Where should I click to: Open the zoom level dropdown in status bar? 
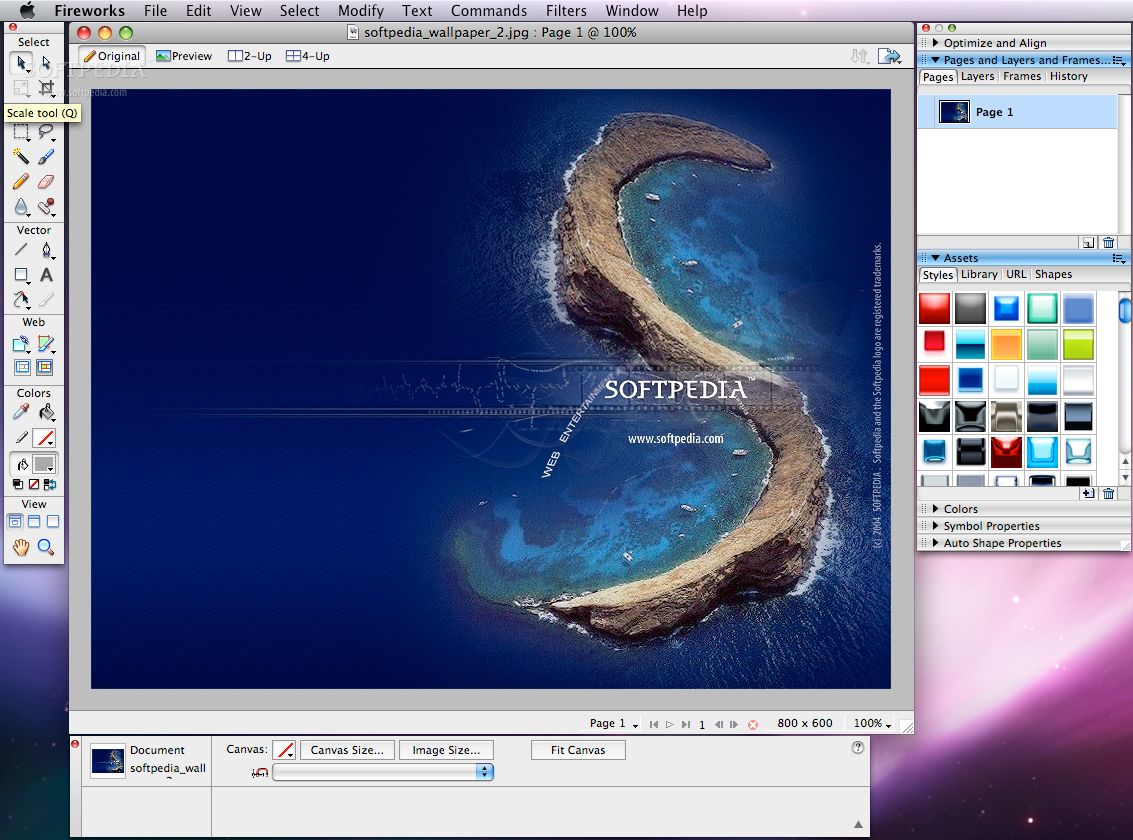coord(874,723)
